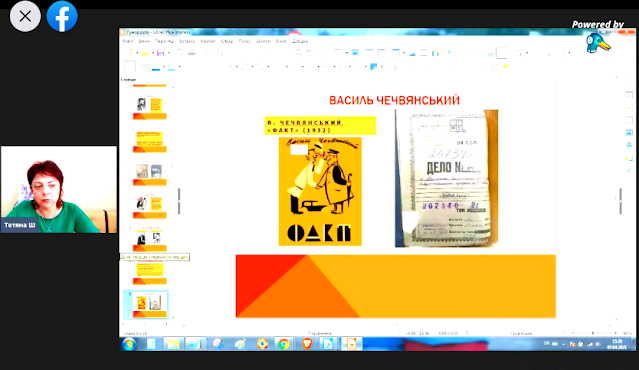Click the Save toolbar icon
The image size is (639, 370).
pos(161,53)
